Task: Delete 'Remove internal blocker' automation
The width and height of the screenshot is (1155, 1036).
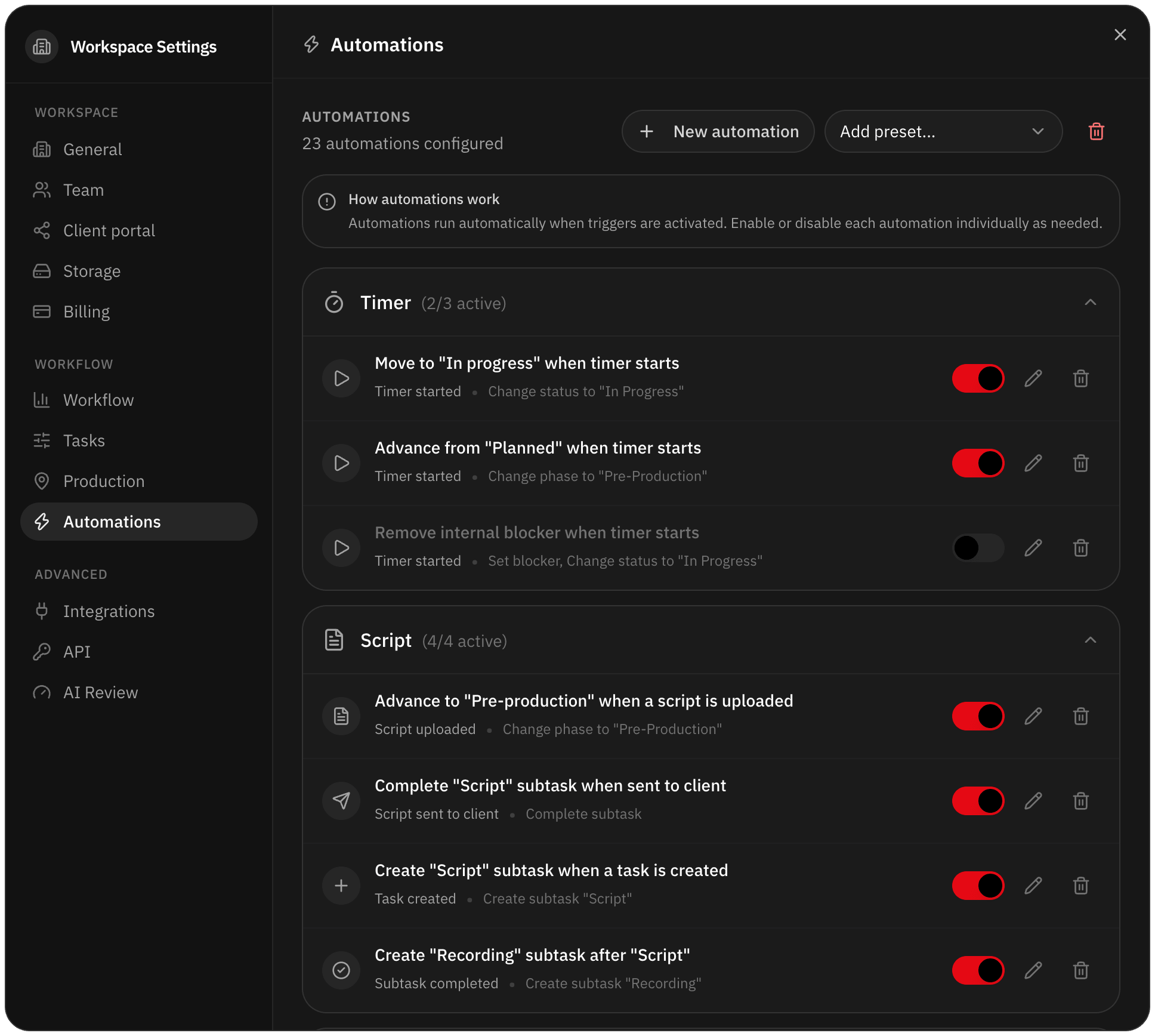Action: coord(1081,548)
